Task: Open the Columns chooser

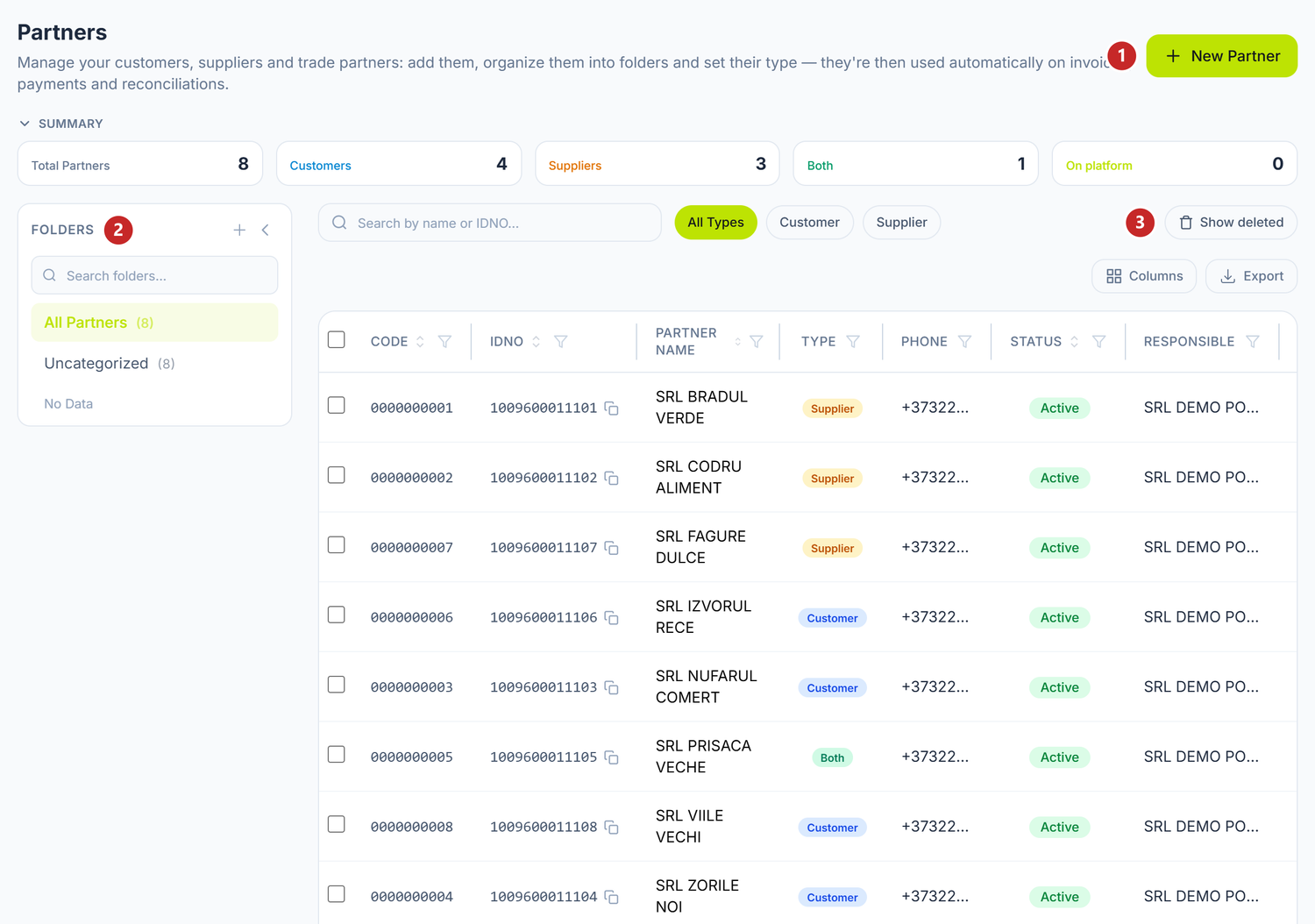Action: point(1144,276)
